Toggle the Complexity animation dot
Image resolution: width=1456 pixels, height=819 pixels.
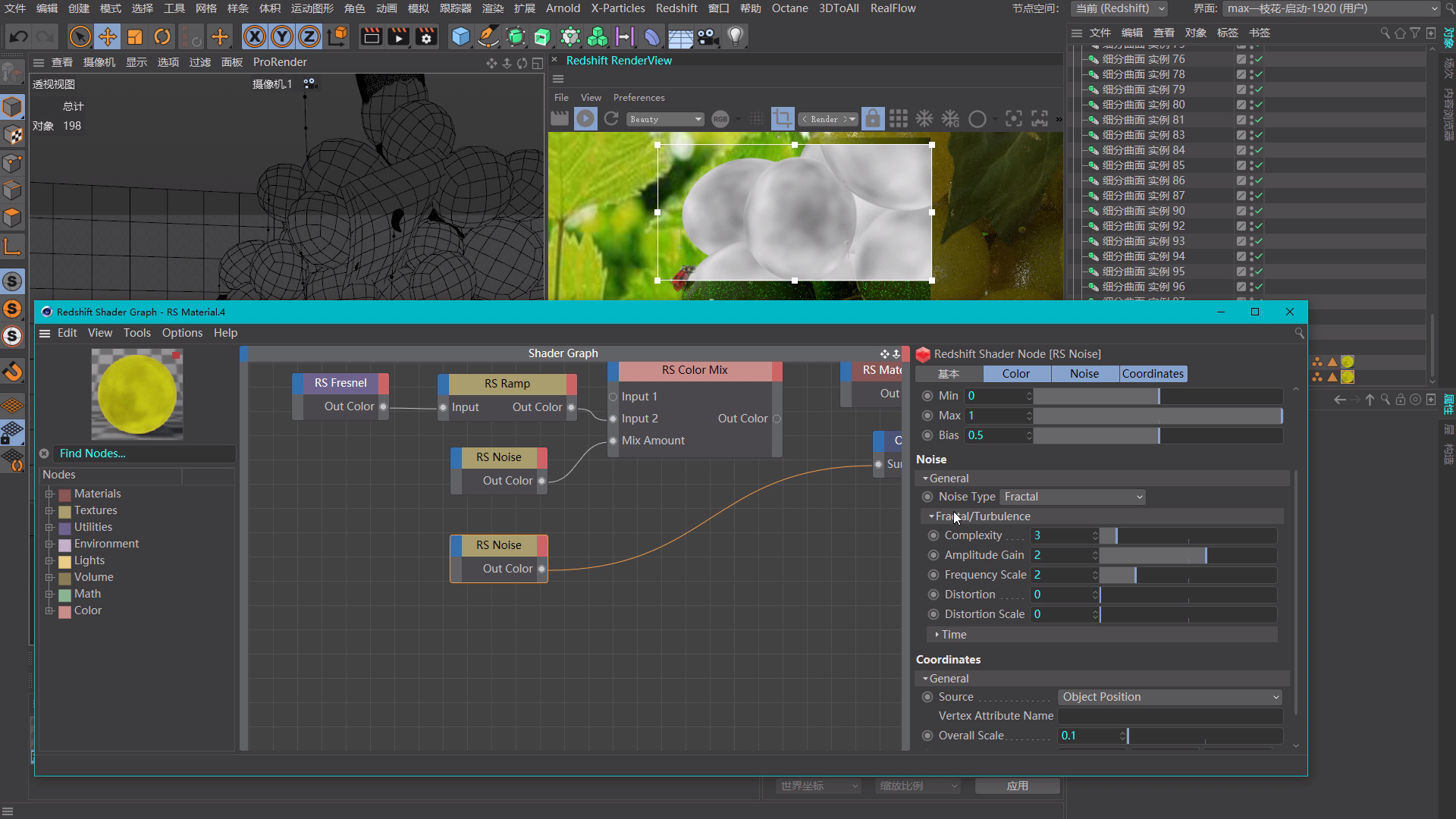(934, 535)
